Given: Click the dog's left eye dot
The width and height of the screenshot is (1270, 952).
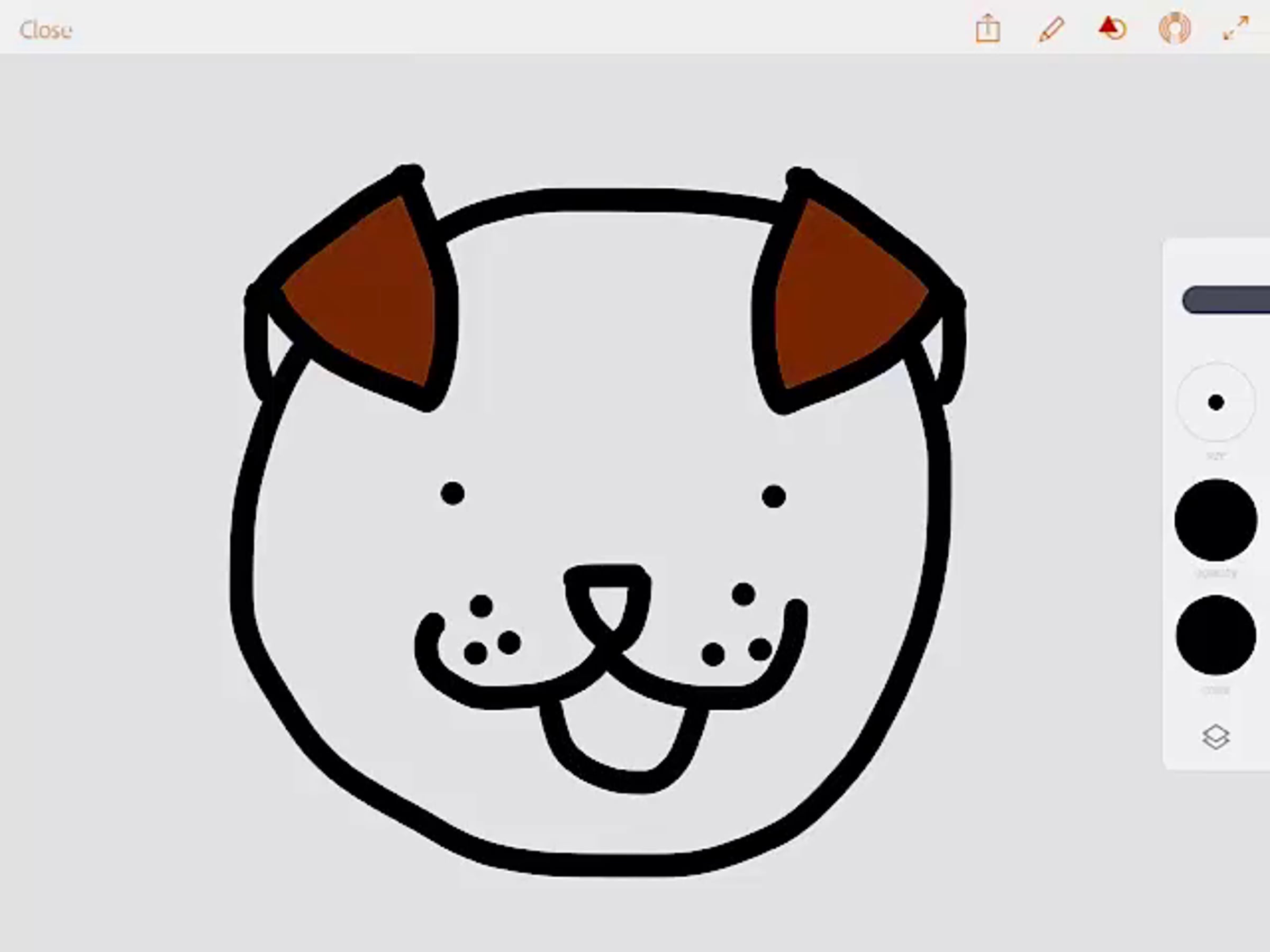Looking at the screenshot, I should pos(452,493).
